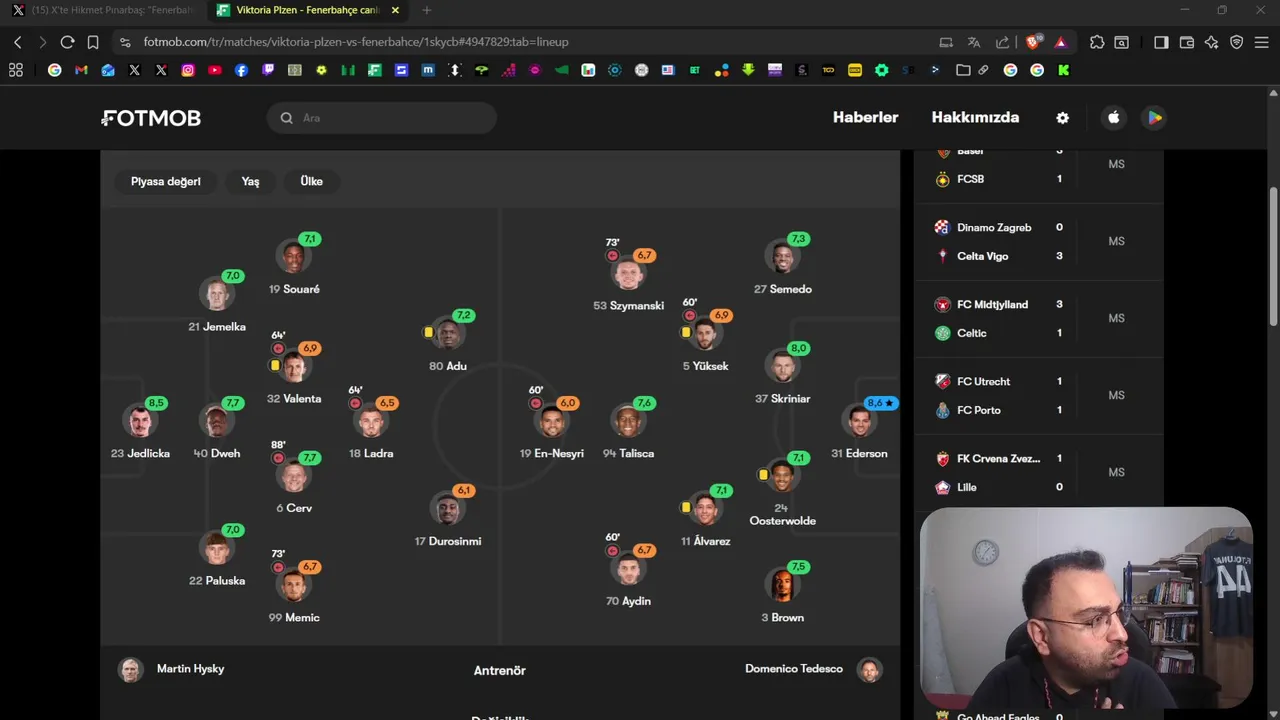Open the Brave Rewards triangle icon
This screenshot has height=720, width=1280.
1061,42
